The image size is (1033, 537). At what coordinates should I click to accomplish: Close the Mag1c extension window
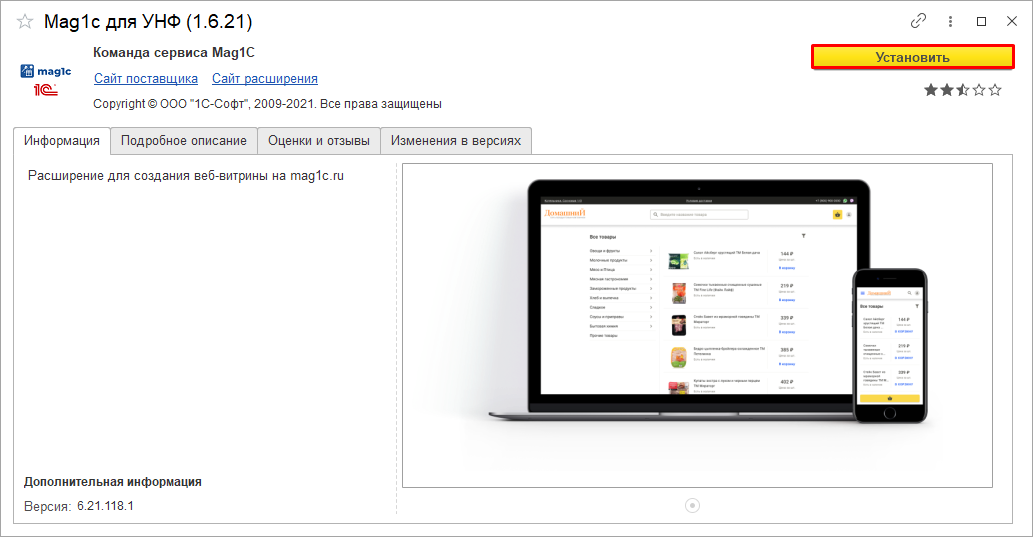tap(1011, 21)
